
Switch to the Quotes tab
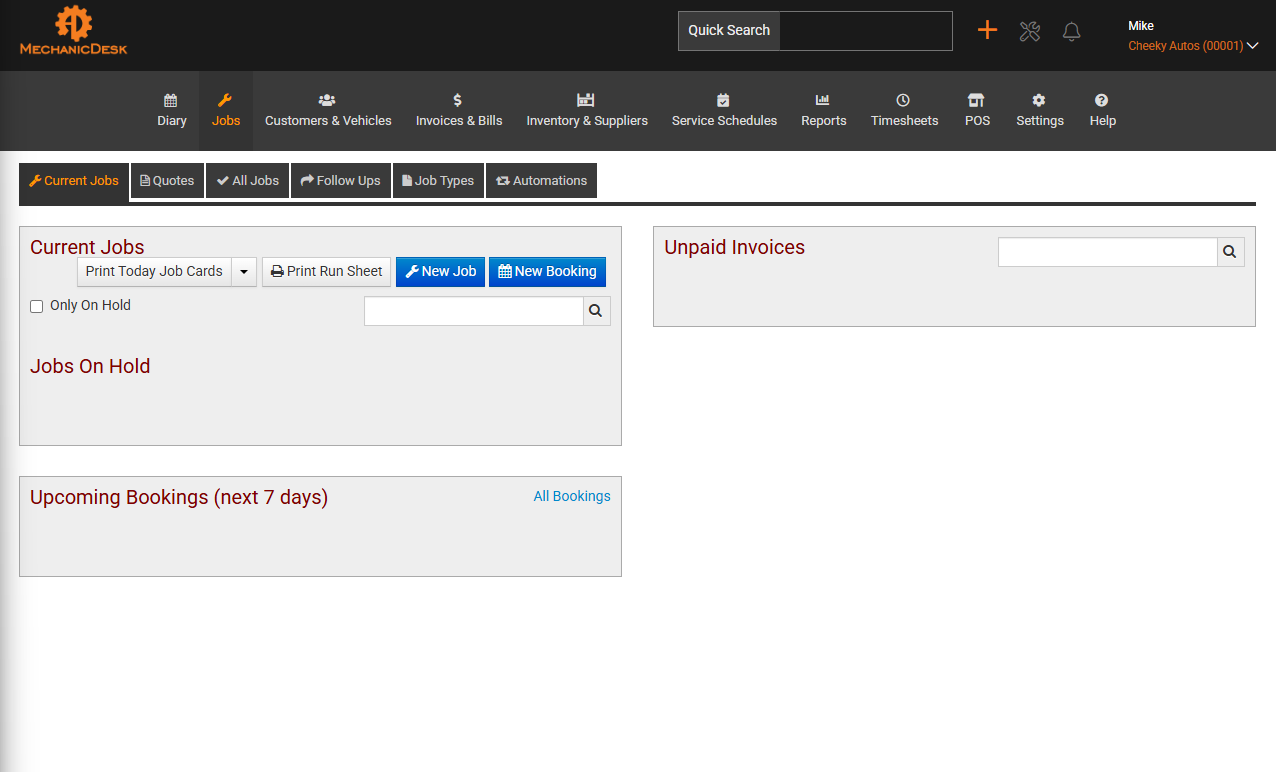(166, 180)
